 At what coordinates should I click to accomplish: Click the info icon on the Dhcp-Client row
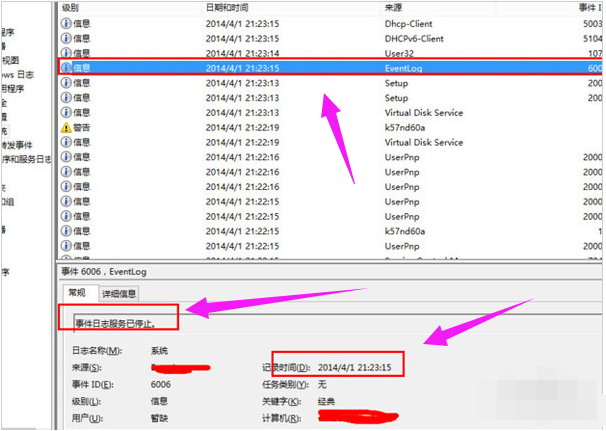coord(66,21)
